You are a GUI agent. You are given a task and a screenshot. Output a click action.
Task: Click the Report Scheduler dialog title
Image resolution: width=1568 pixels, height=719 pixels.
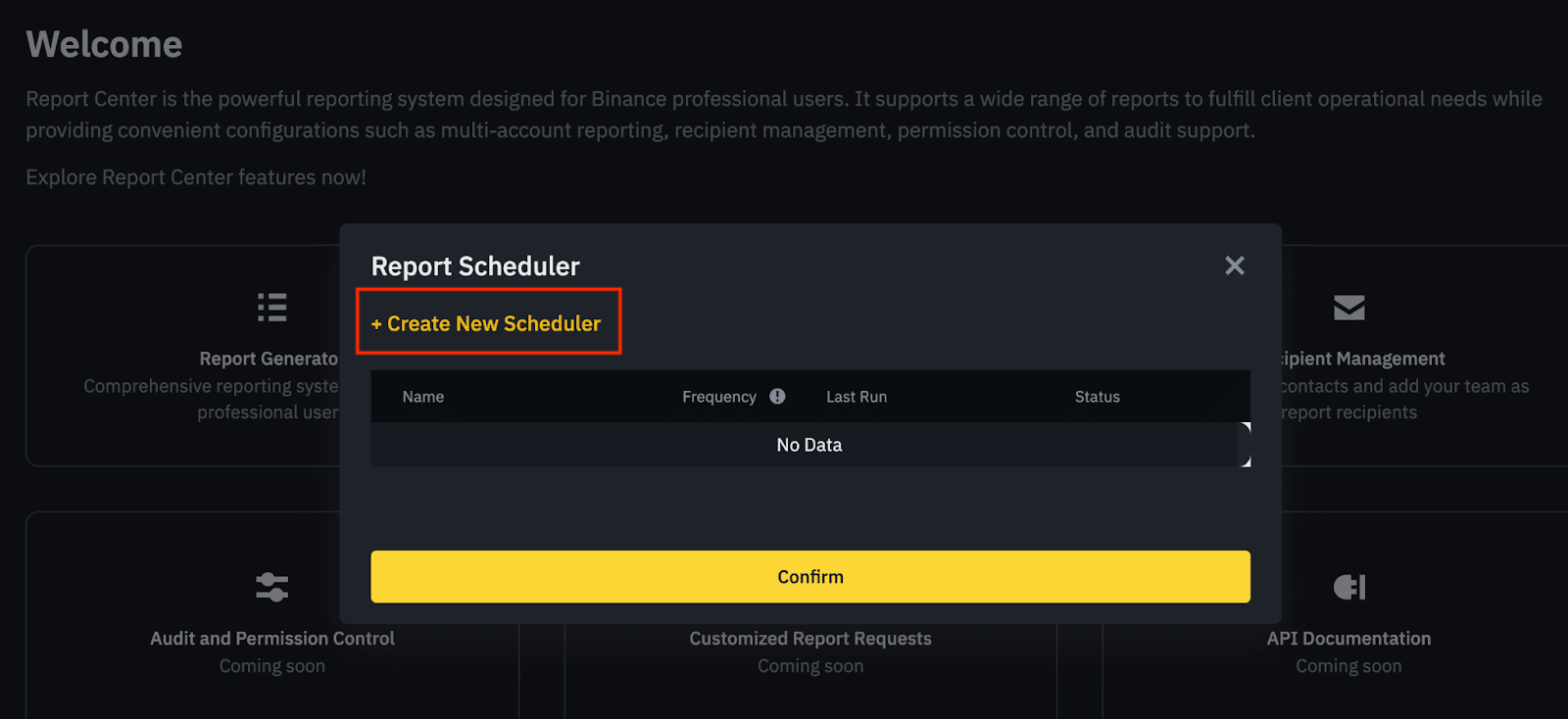[x=475, y=266]
